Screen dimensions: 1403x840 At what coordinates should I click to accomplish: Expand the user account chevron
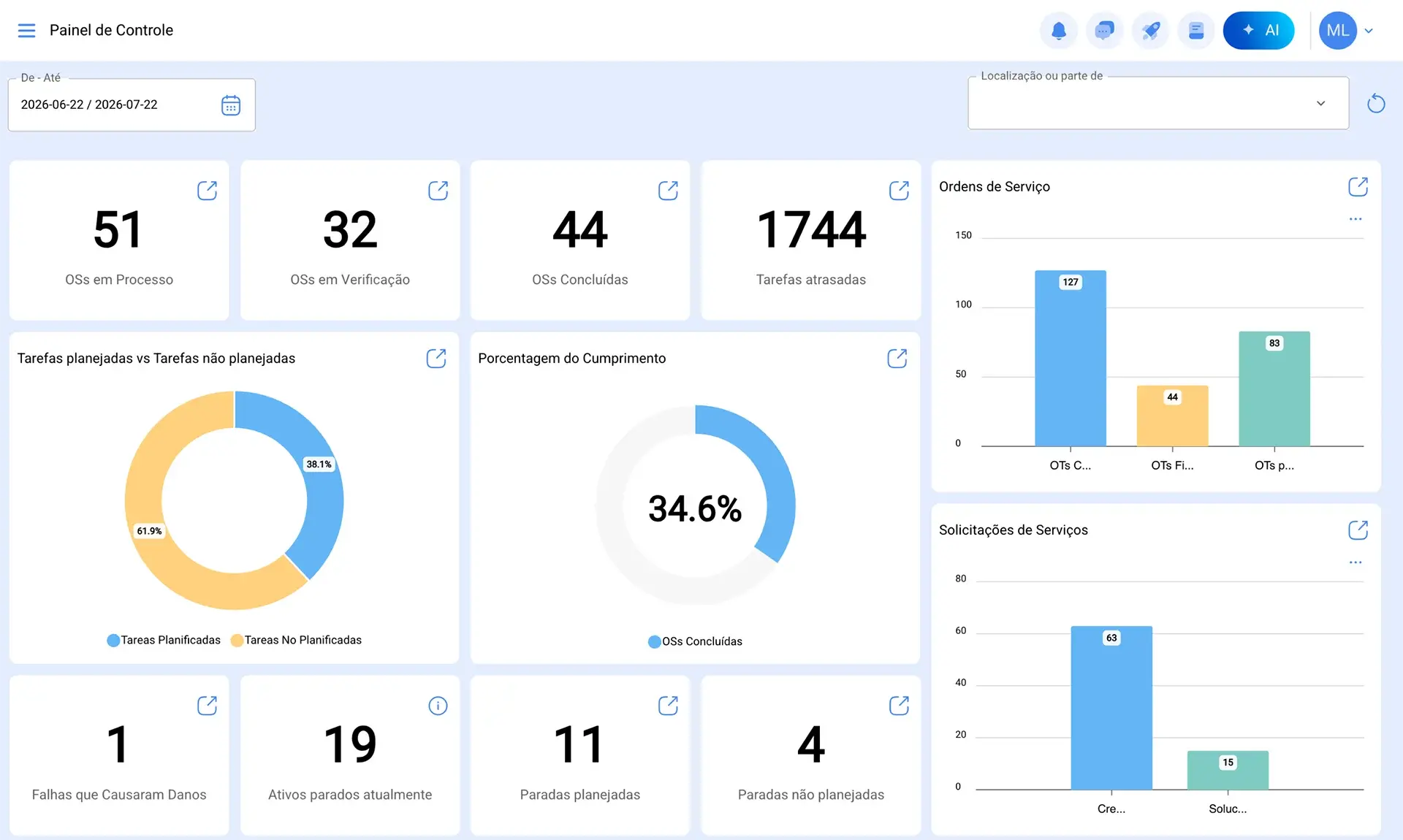tap(1369, 31)
